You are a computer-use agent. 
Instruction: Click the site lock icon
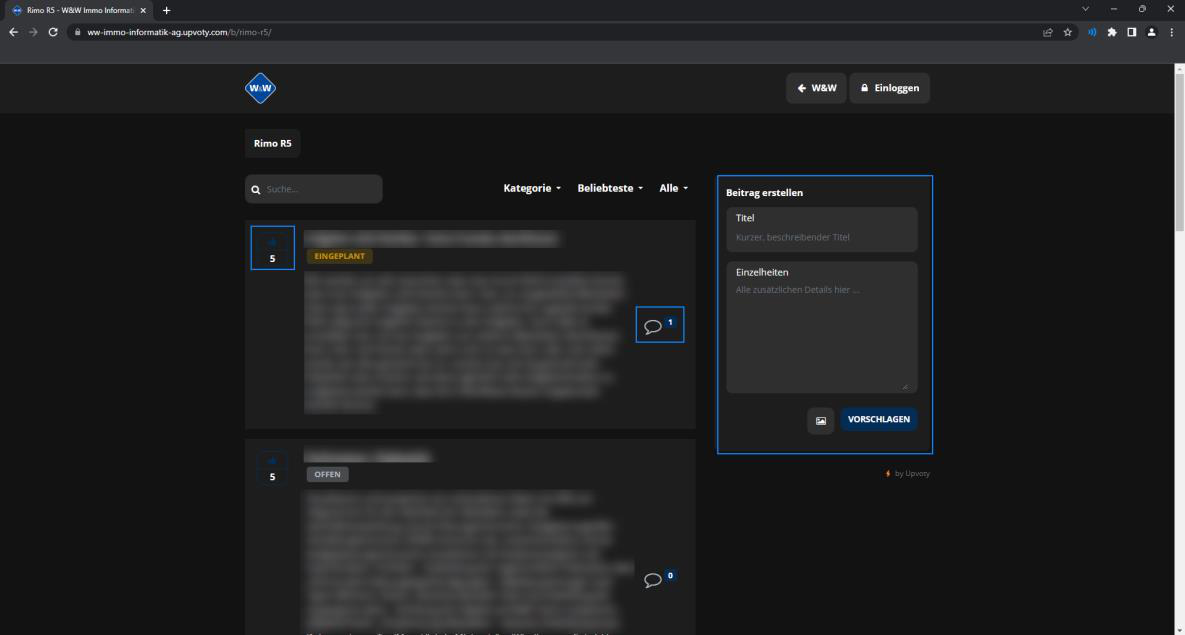coord(77,33)
